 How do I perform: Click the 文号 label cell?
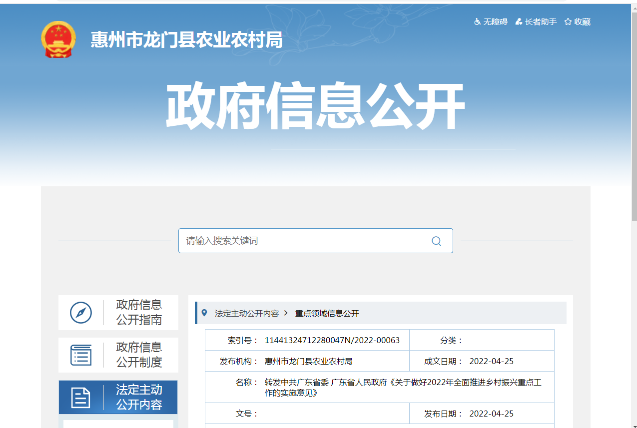(246, 414)
